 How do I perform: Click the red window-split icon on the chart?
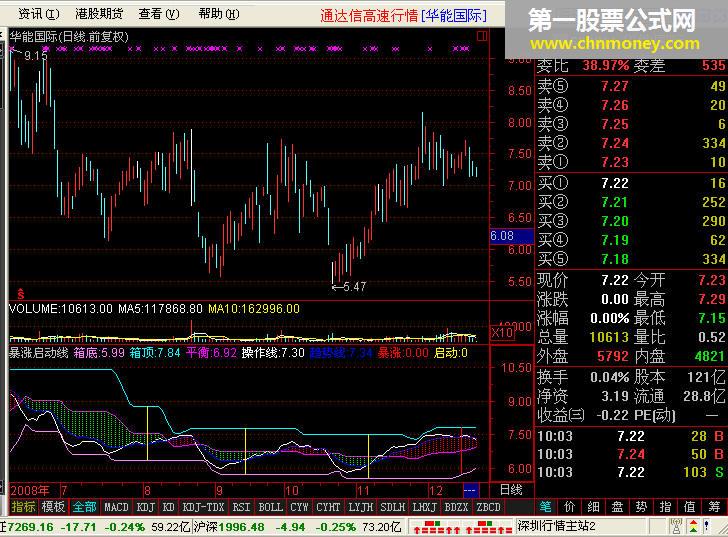coord(481,36)
